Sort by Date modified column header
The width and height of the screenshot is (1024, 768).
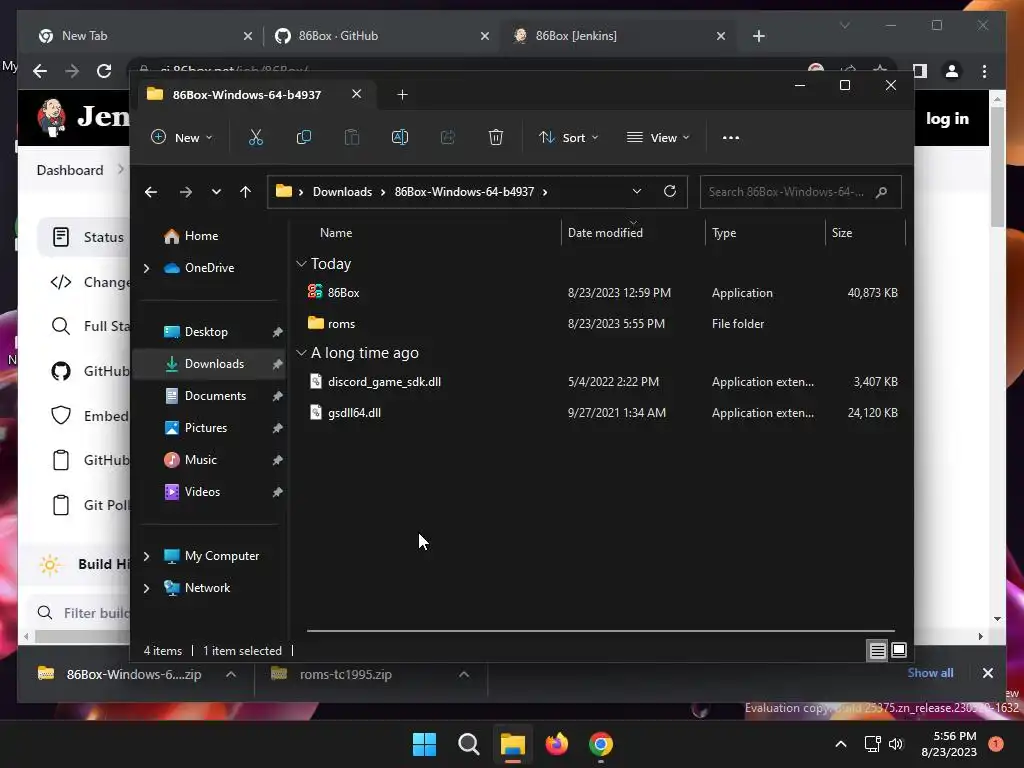tap(605, 232)
